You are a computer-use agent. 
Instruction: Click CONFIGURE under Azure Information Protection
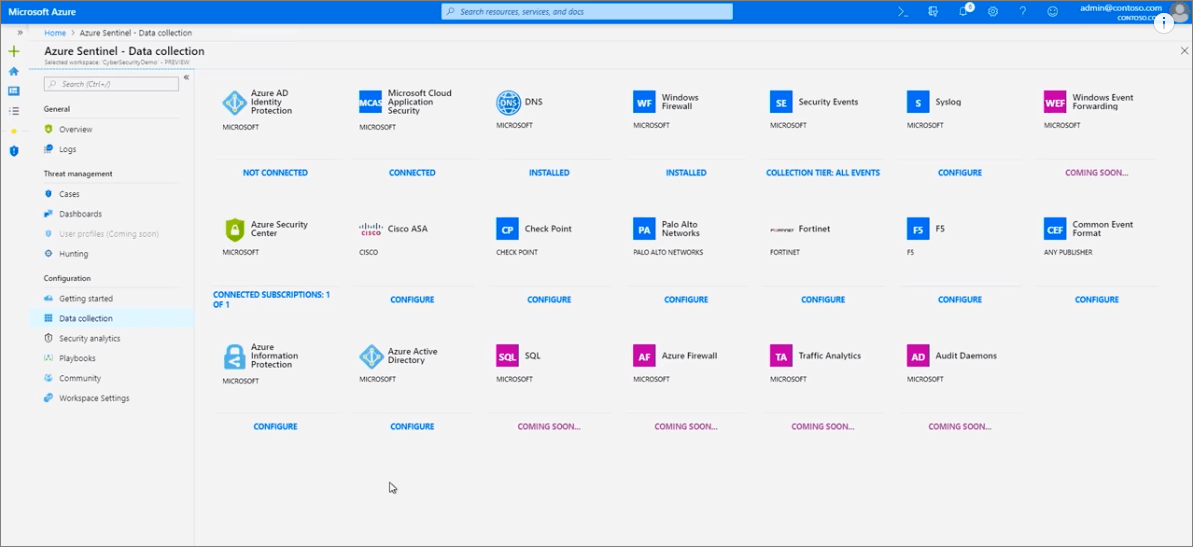[x=275, y=427]
